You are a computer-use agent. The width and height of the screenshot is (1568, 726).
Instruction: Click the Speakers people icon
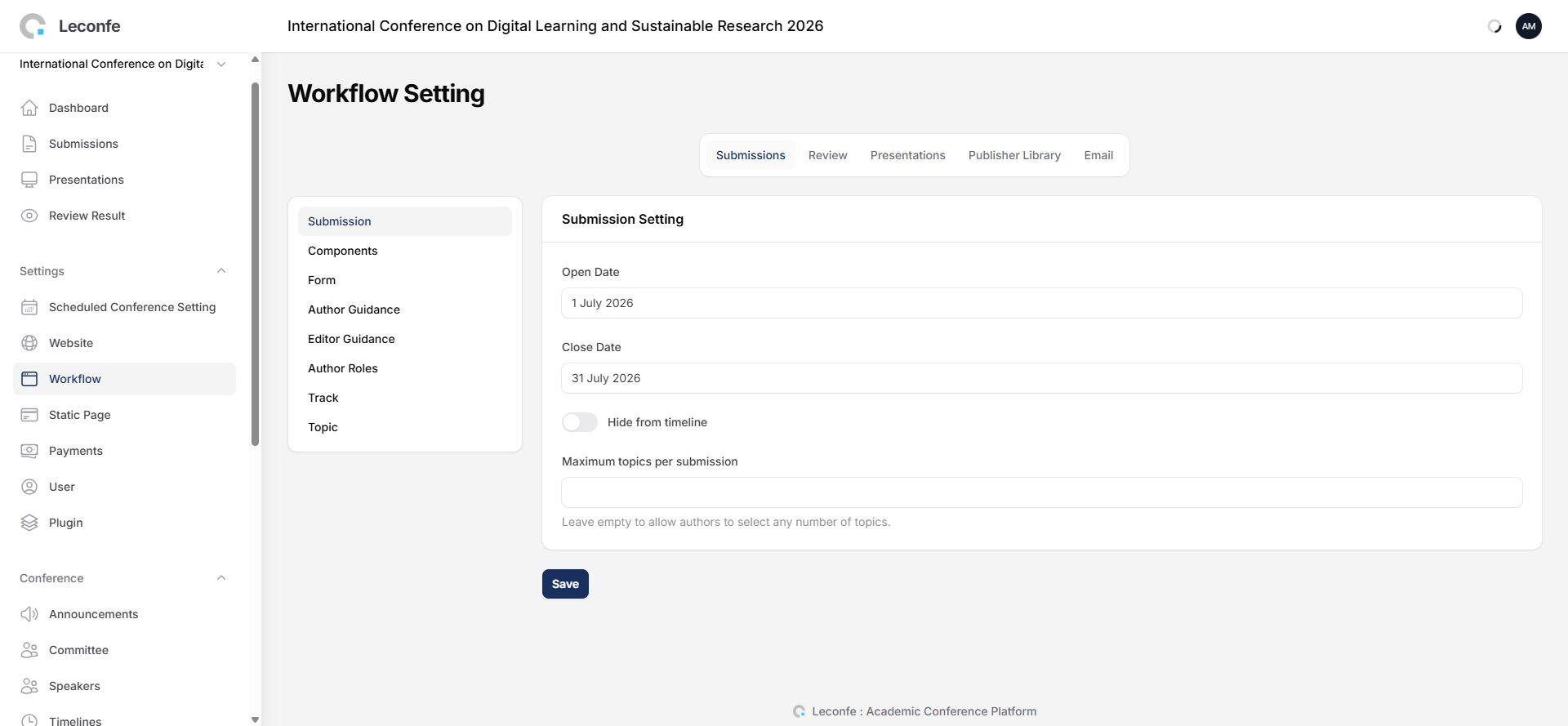[29, 686]
